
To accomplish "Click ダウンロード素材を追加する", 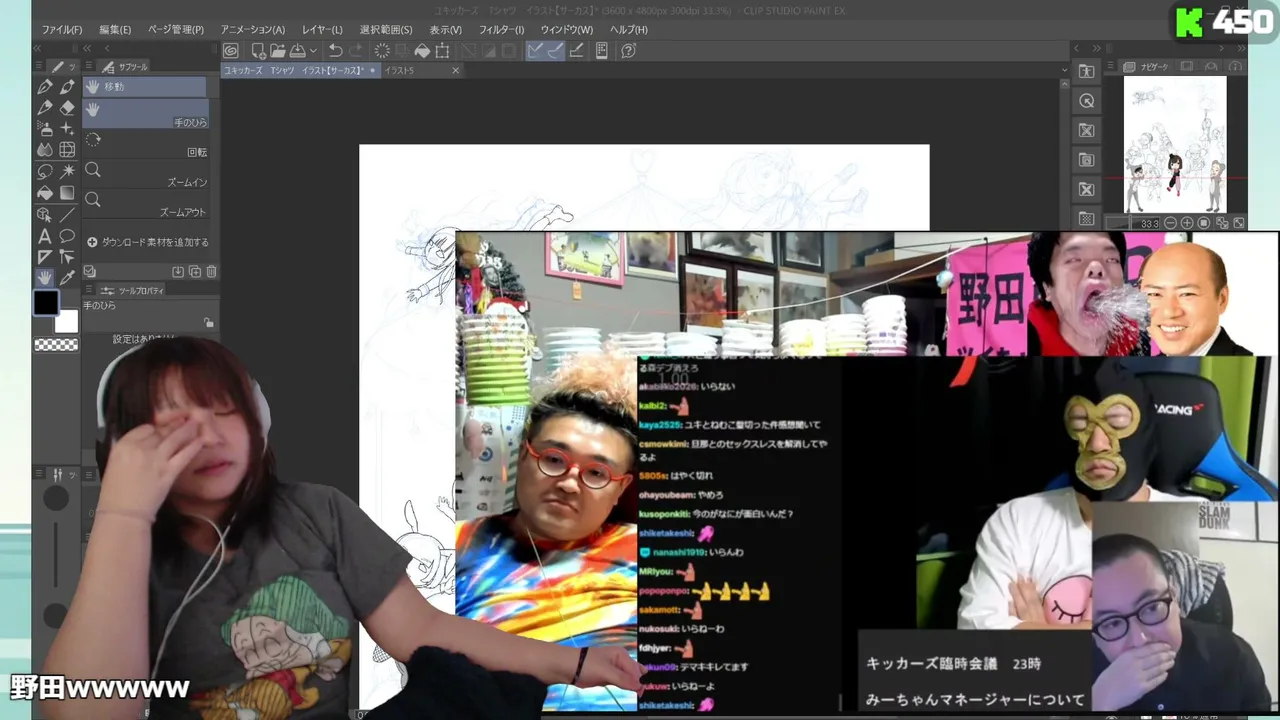I will click(x=148, y=242).
